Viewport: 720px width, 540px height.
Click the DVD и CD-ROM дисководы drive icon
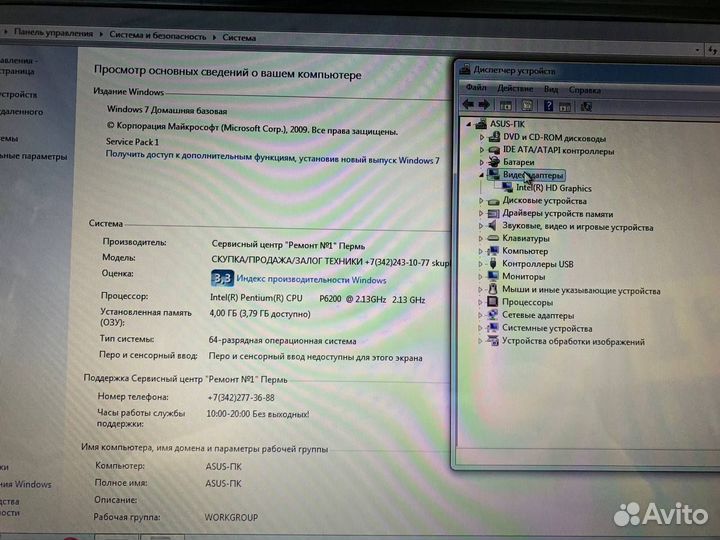494,137
